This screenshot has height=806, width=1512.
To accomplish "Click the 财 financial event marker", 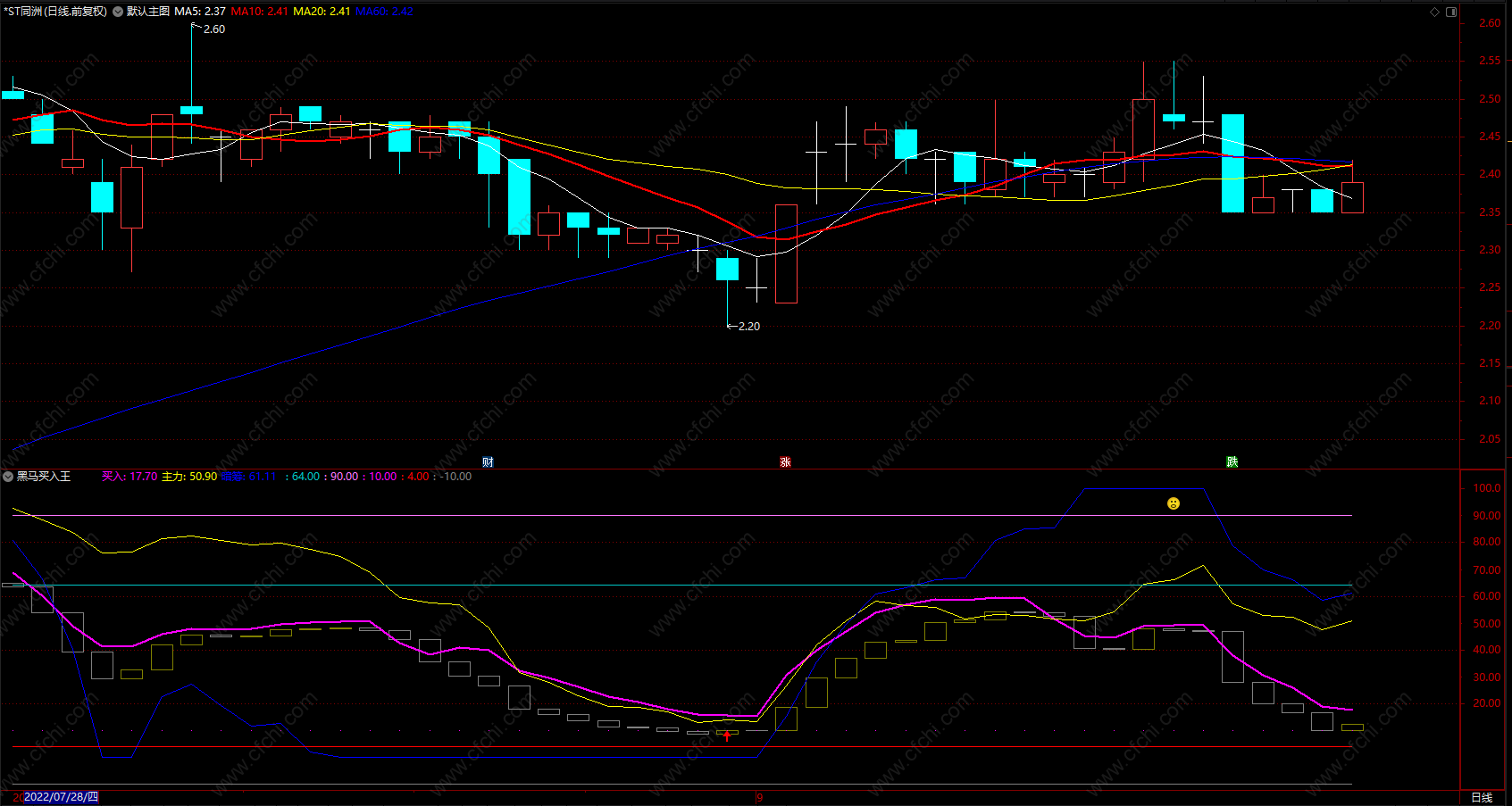I will coord(488,461).
